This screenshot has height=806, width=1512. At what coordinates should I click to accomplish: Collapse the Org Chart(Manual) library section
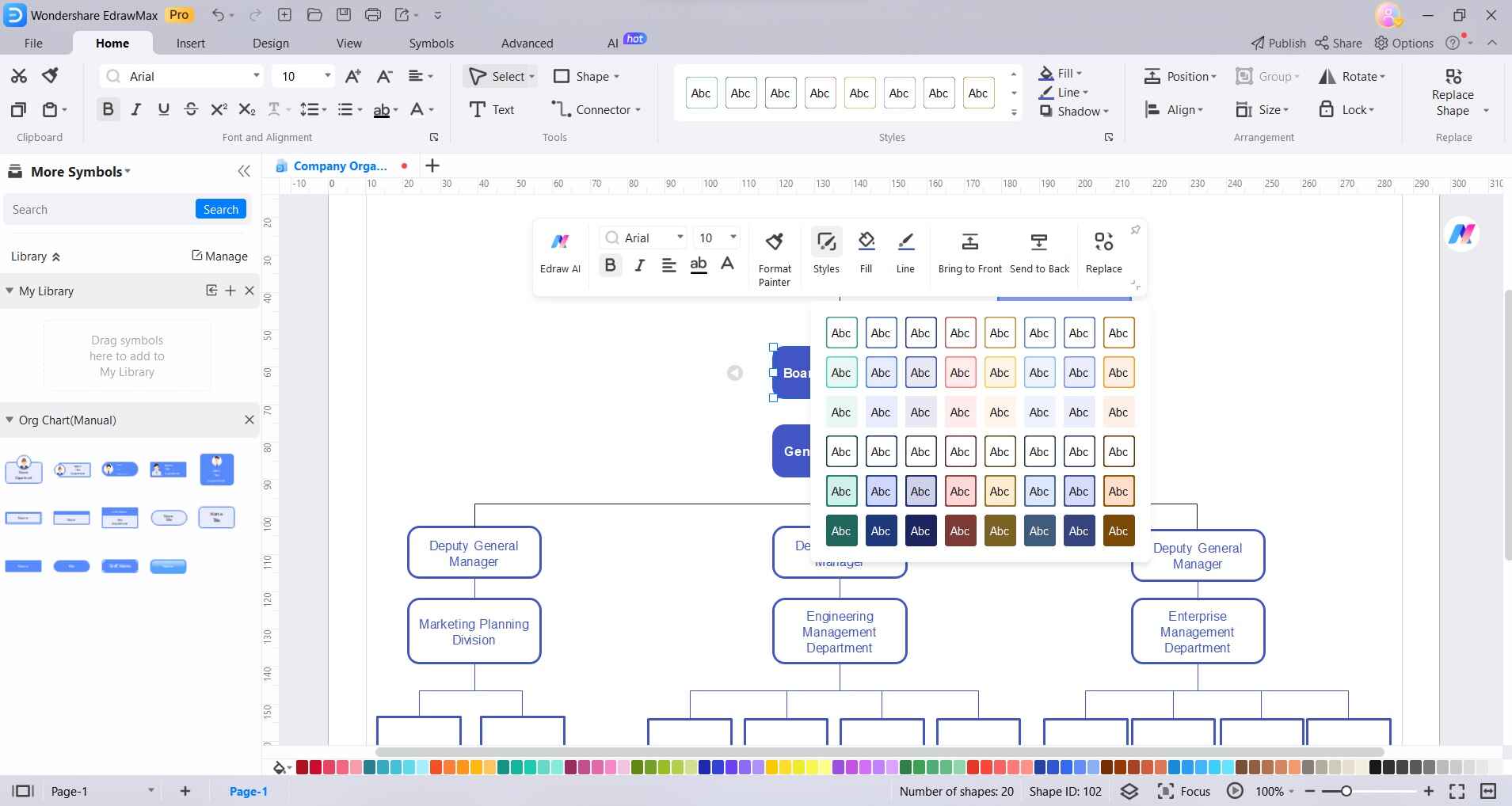tap(10, 420)
